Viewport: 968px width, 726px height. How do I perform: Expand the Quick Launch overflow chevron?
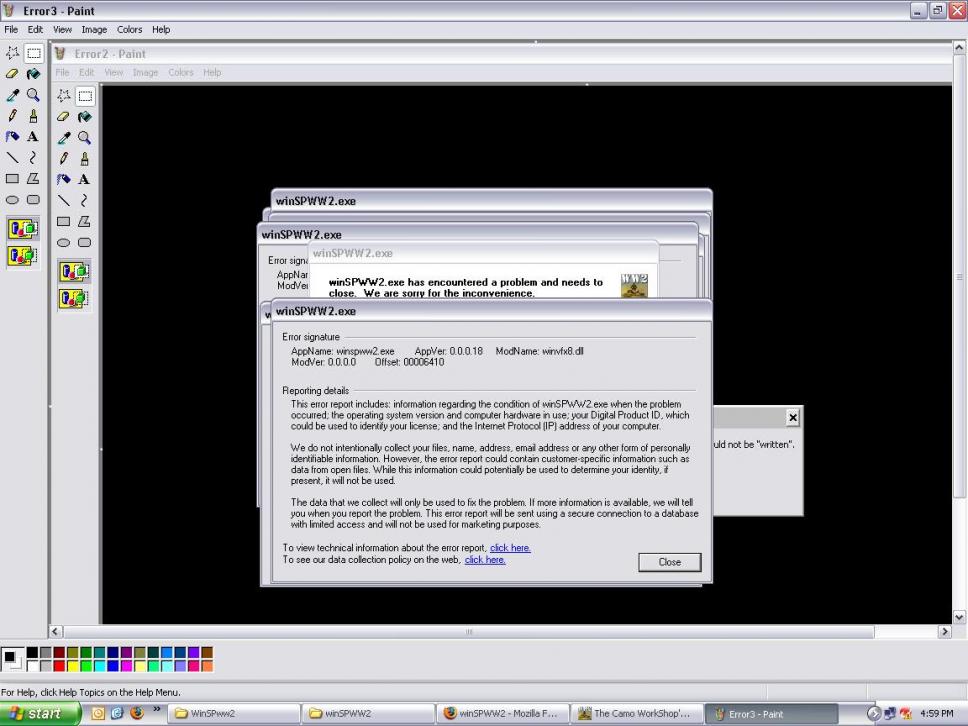156,712
